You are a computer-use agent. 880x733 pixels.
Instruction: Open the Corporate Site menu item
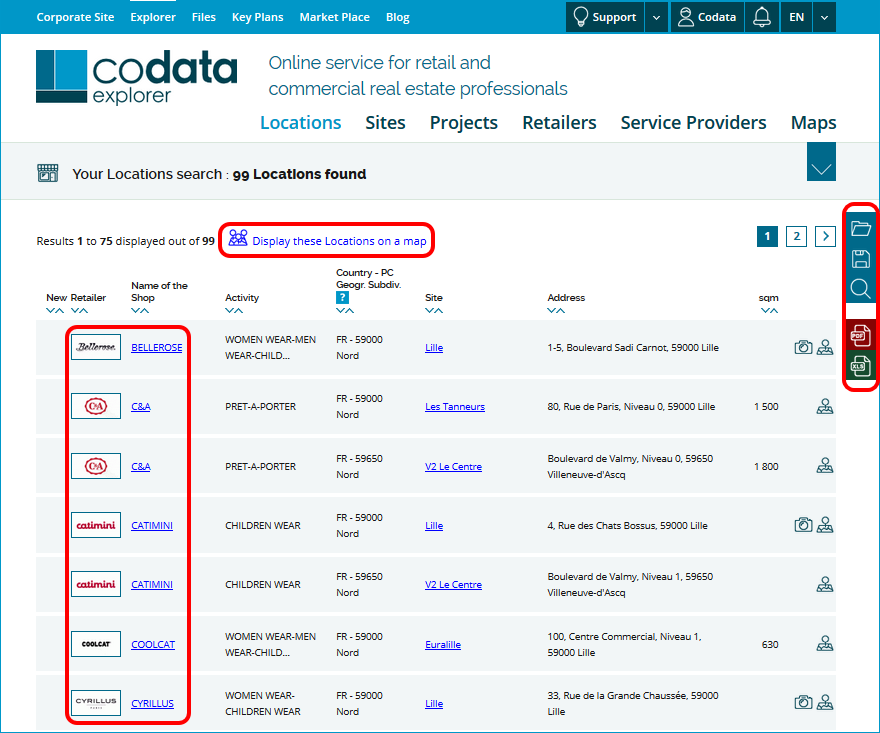75,17
